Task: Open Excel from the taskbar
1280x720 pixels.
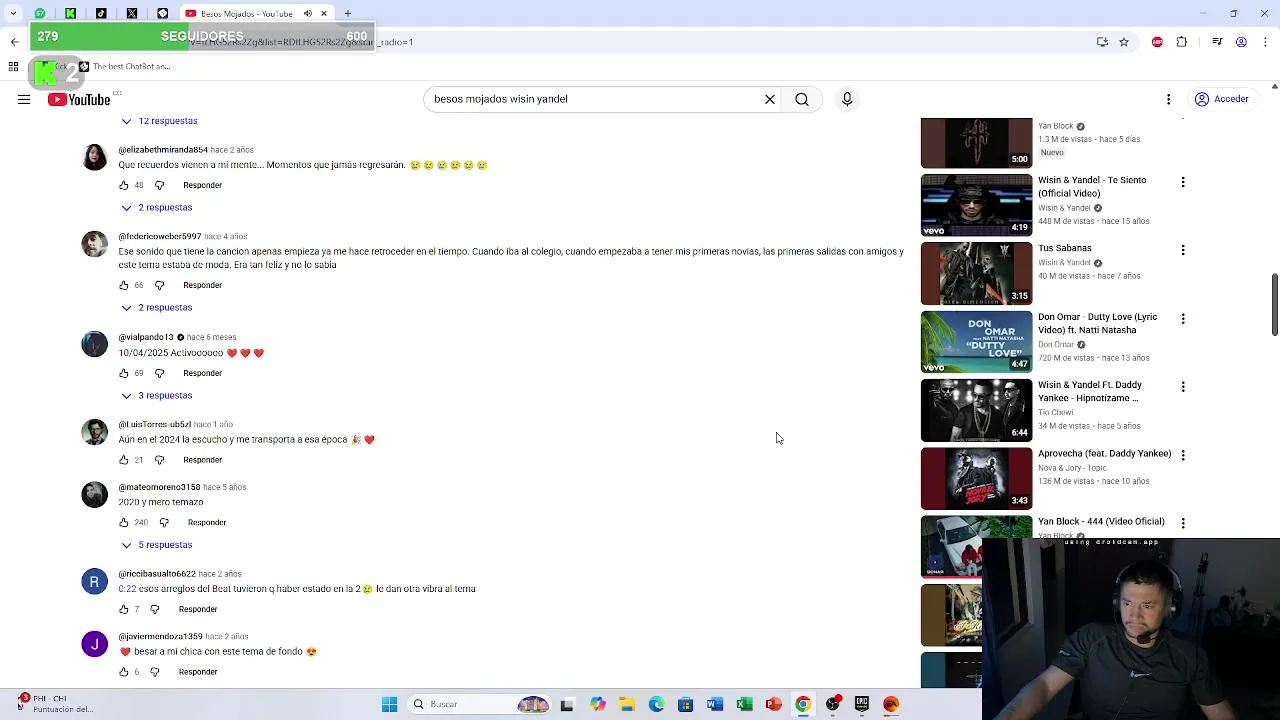Action: click(x=744, y=704)
